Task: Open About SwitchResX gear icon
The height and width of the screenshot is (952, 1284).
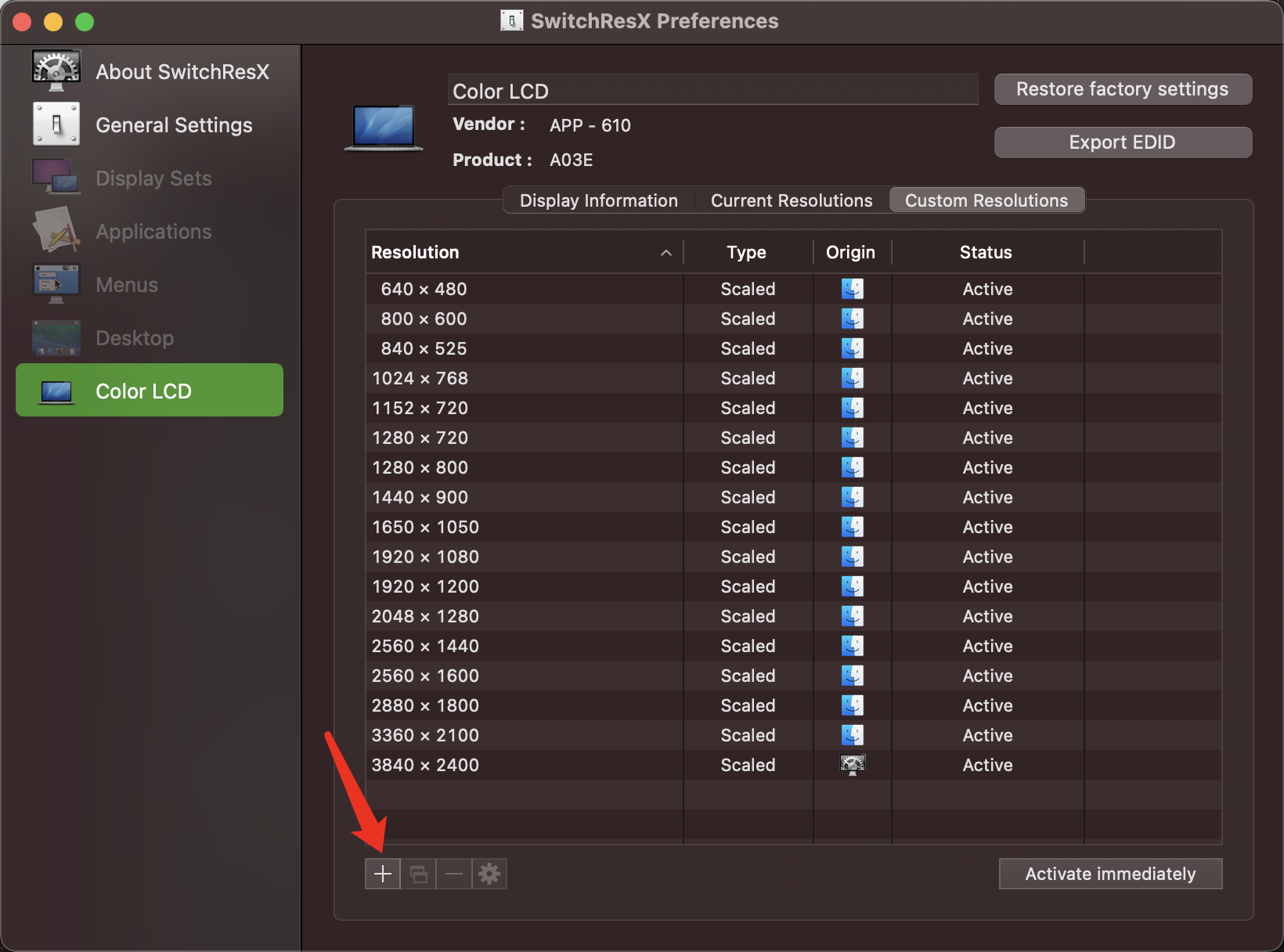Action: pyautogui.click(x=56, y=71)
